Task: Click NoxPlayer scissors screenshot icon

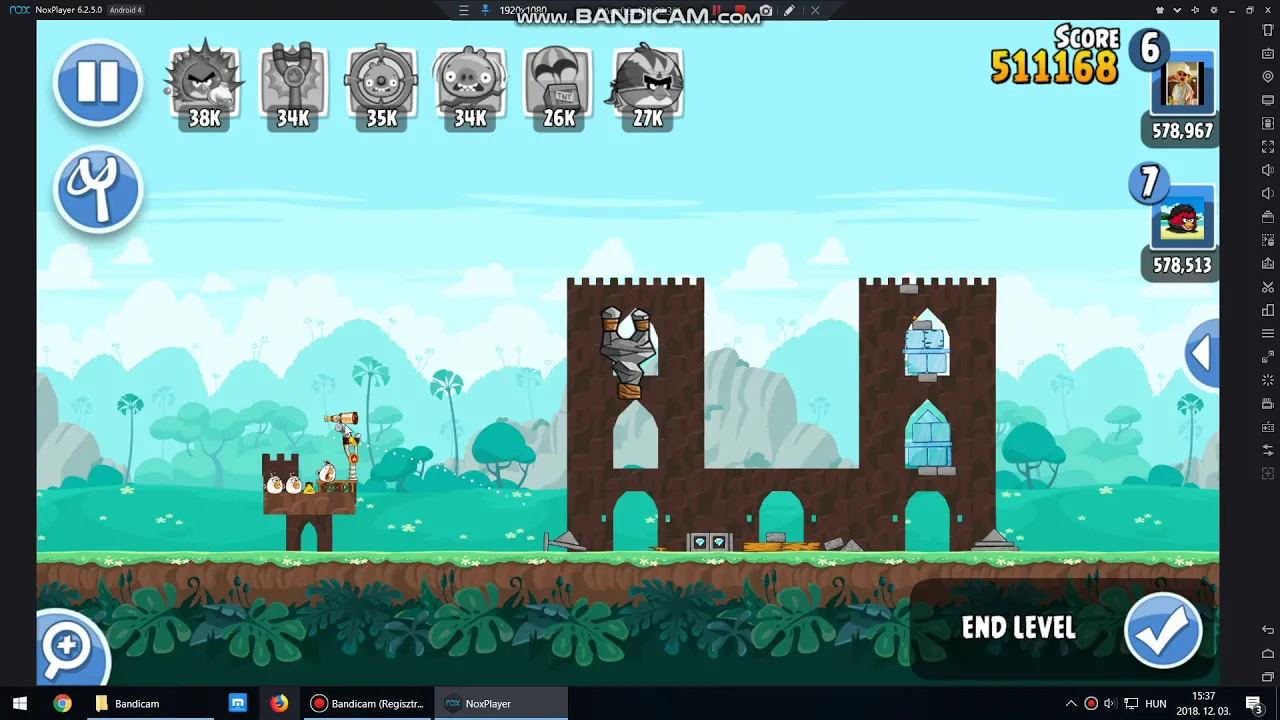Action: (1268, 287)
